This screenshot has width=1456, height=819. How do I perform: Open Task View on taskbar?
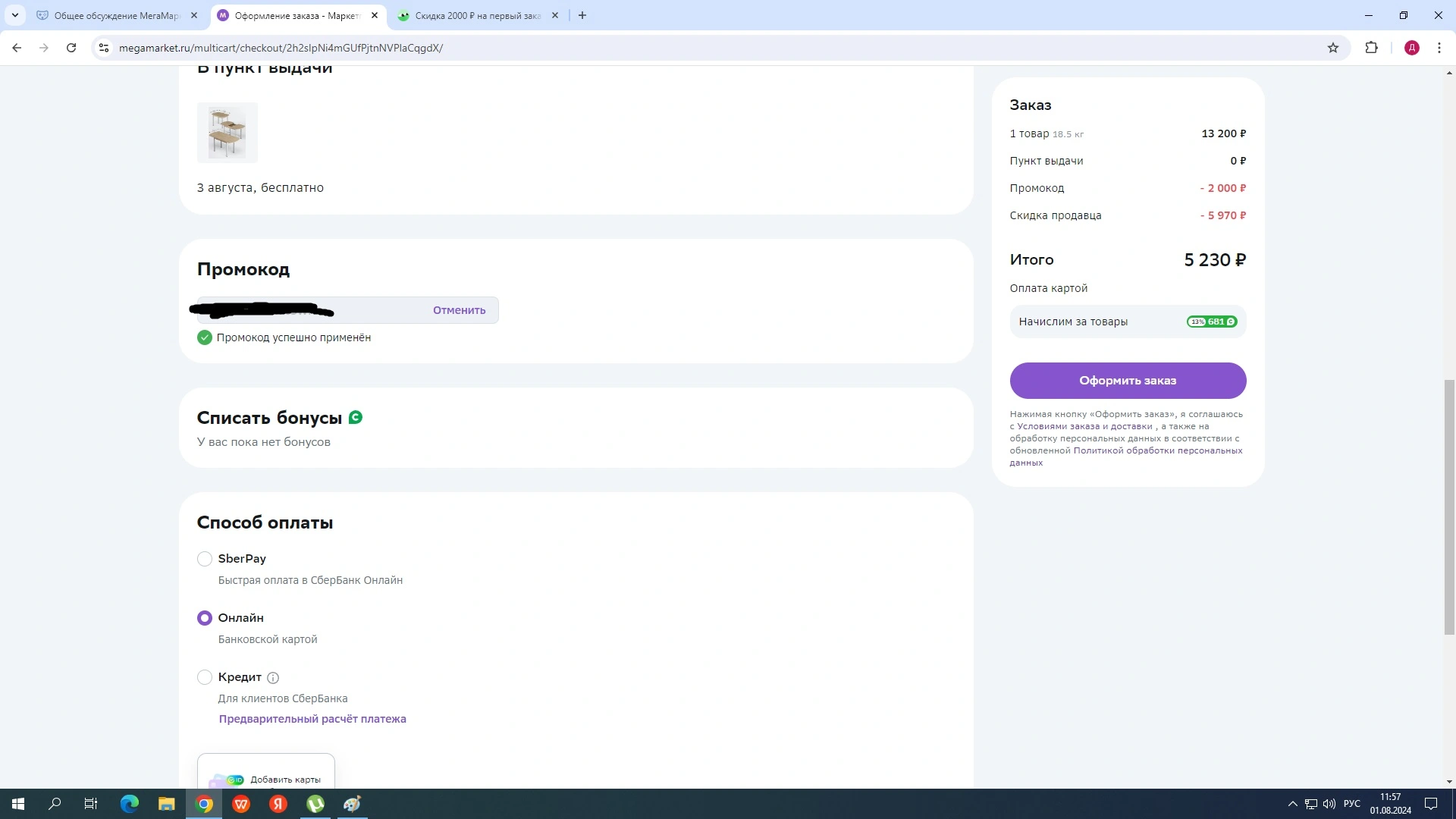pos(91,804)
